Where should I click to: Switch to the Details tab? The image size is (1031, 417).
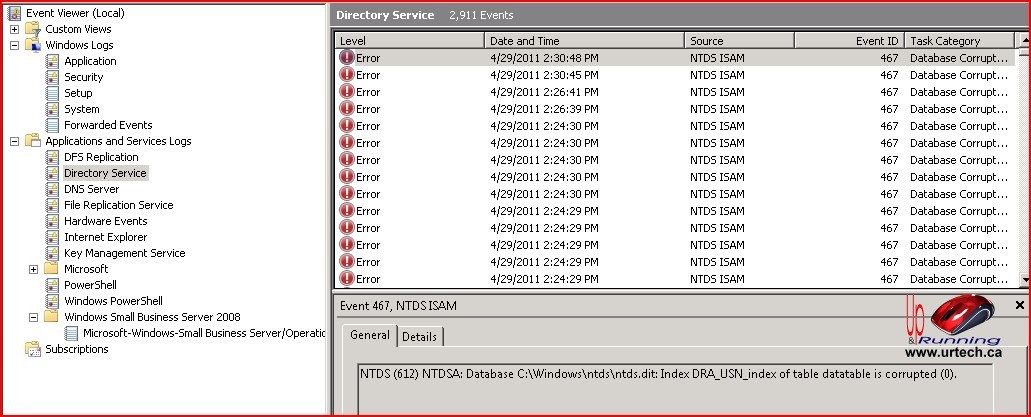tap(419, 337)
